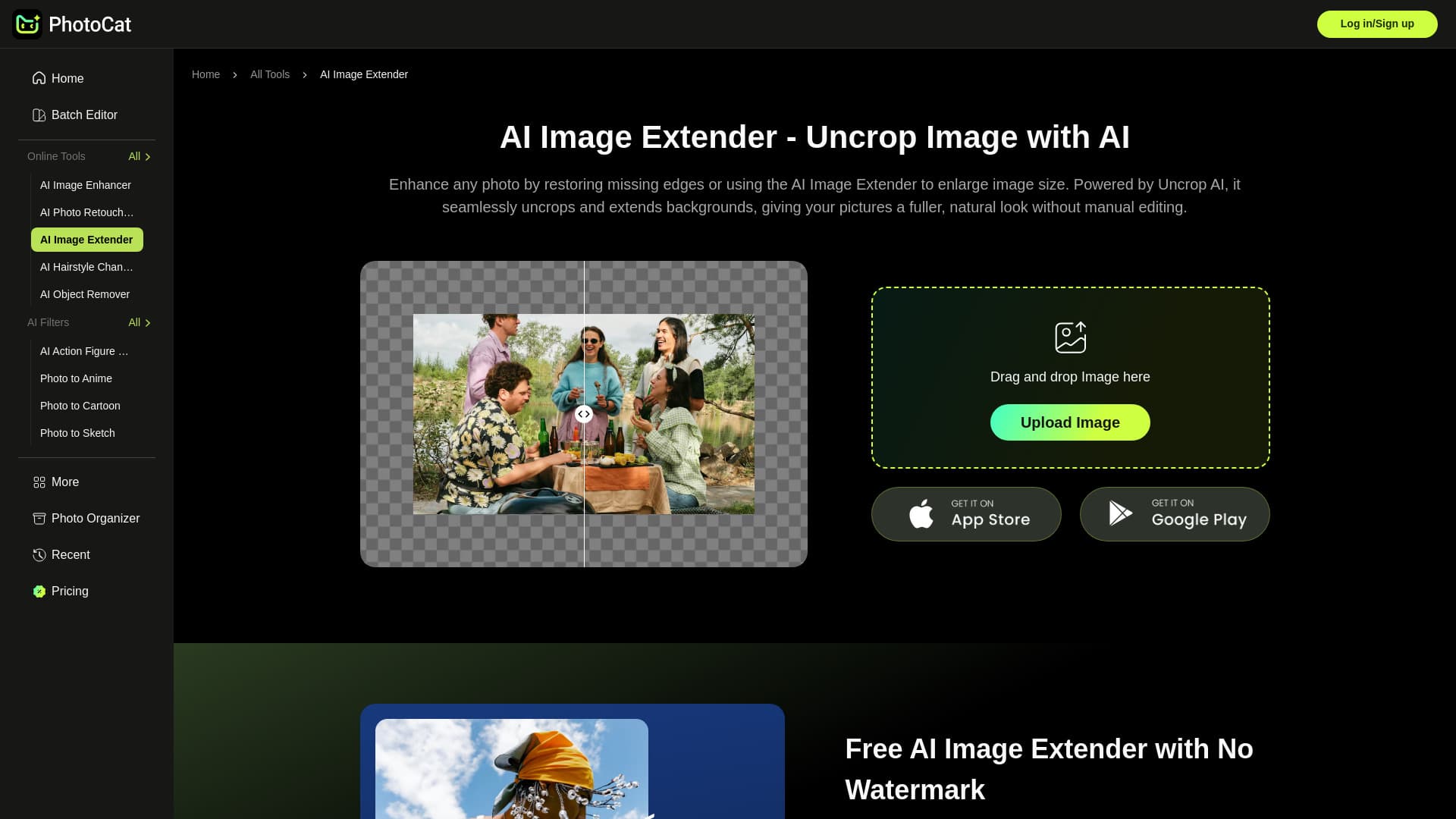Click Log in/Sign up

(x=1376, y=24)
